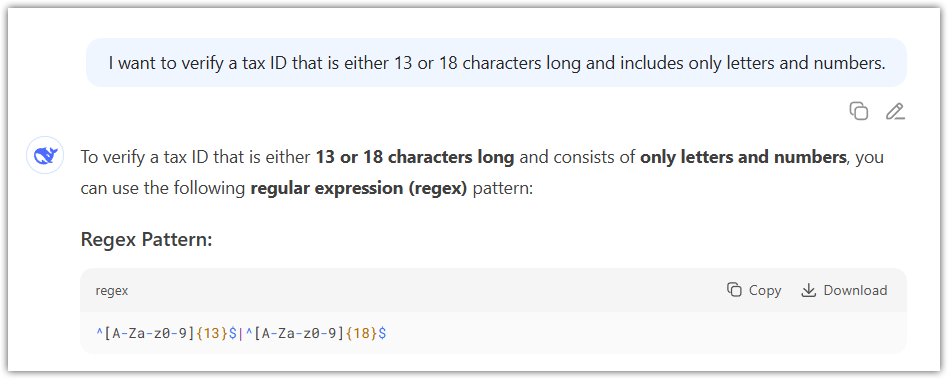Image resolution: width=948 pixels, height=379 pixels.
Task: Click the 'Regex Pattern:' heading
Action: 146,239
